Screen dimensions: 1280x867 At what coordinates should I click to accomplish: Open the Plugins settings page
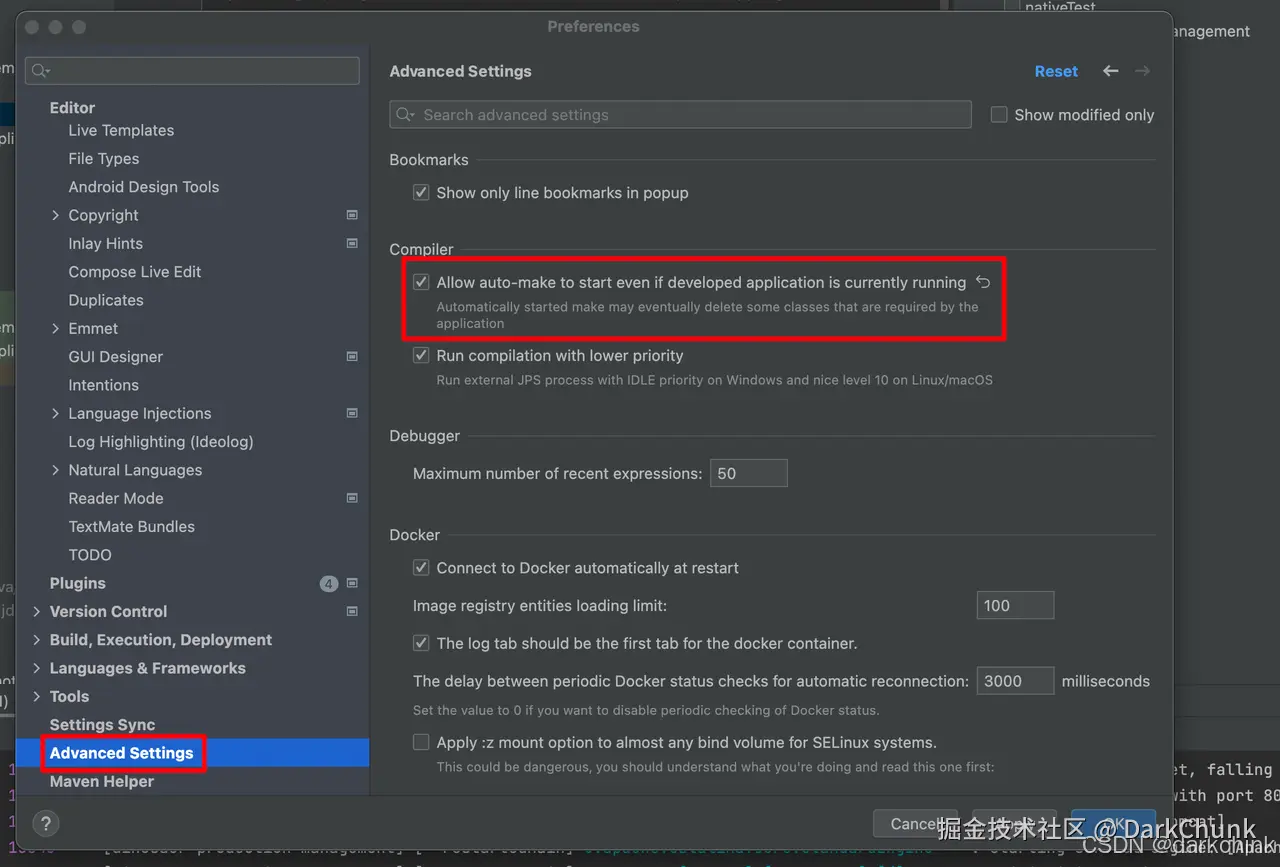[x=77, y=583]
